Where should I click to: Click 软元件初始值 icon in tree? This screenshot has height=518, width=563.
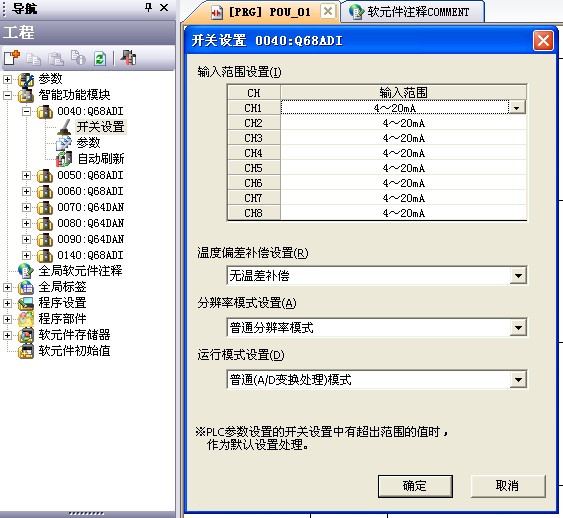26,351
